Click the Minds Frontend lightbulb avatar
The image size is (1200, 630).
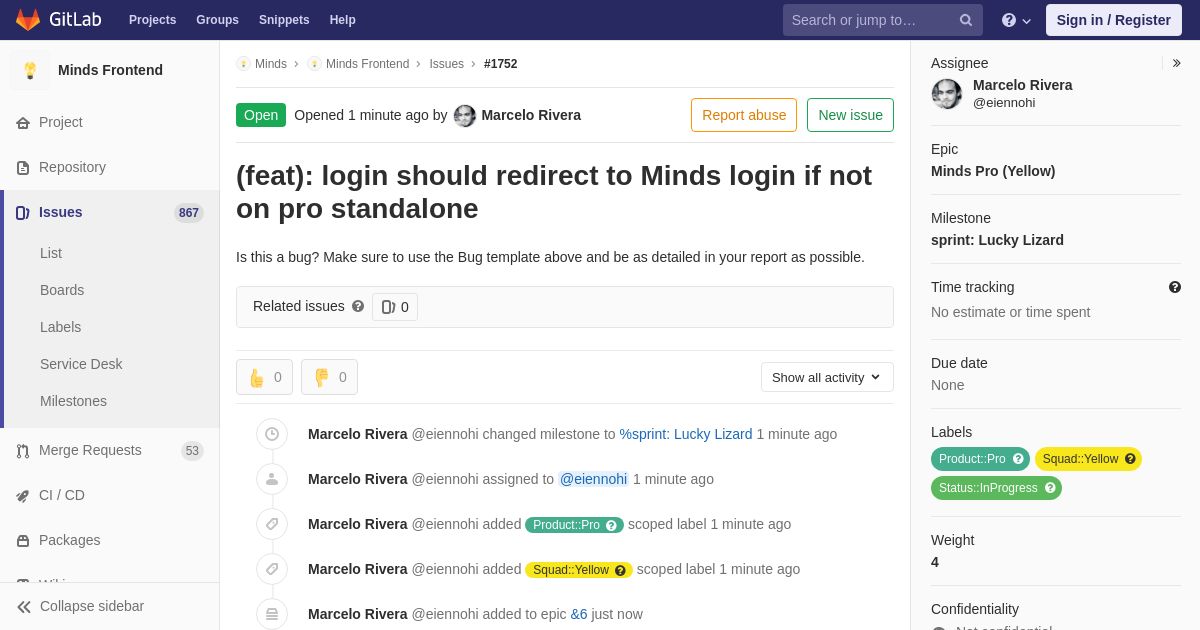point(30,70)
